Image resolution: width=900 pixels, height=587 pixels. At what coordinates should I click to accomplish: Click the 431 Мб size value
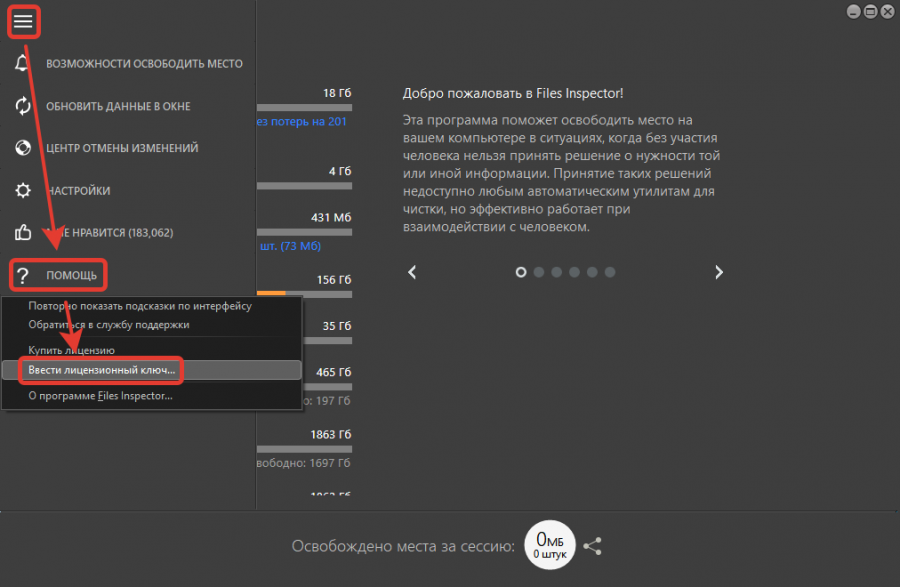331,217
